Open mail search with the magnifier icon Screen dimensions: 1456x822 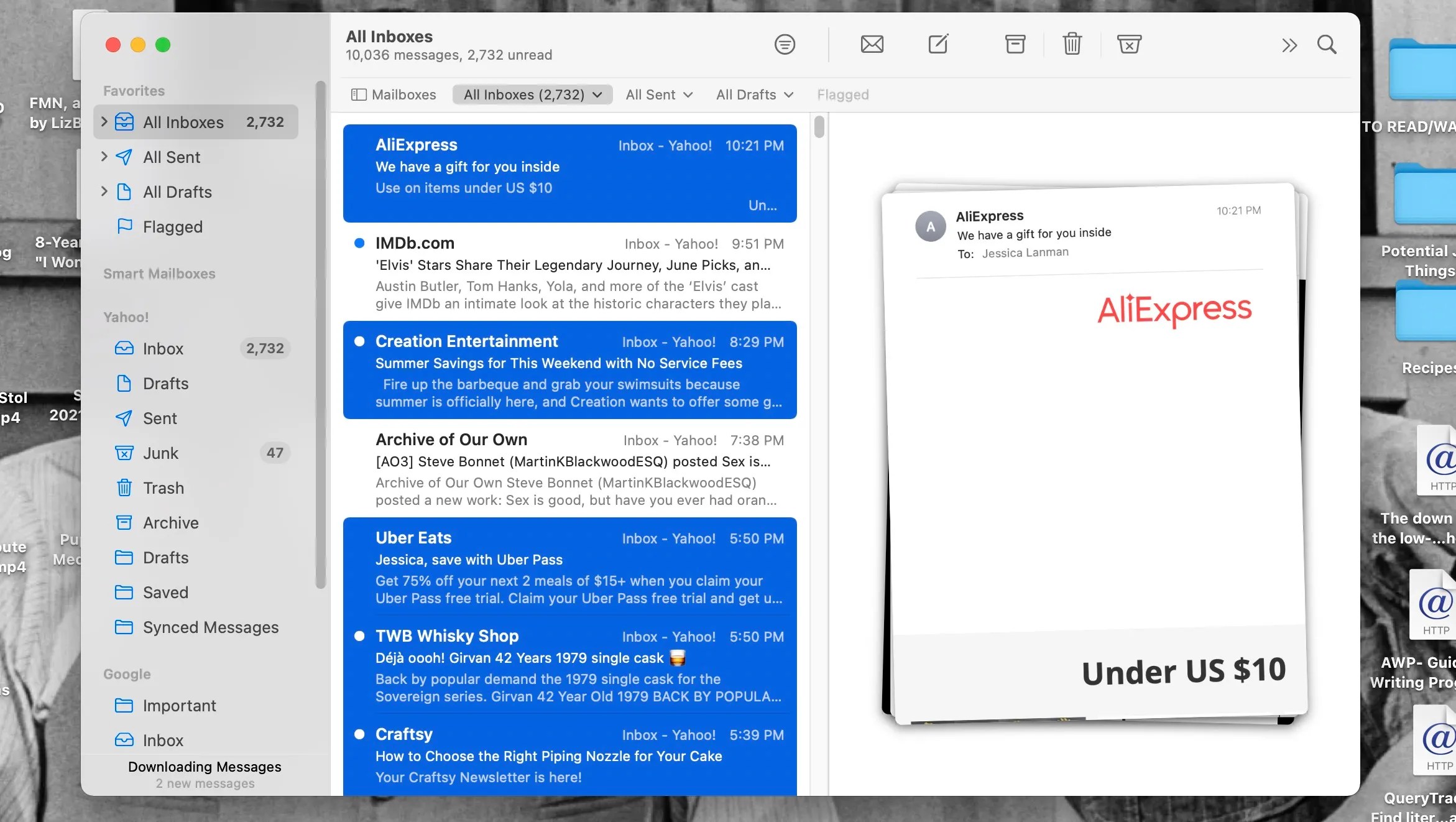1327,44
